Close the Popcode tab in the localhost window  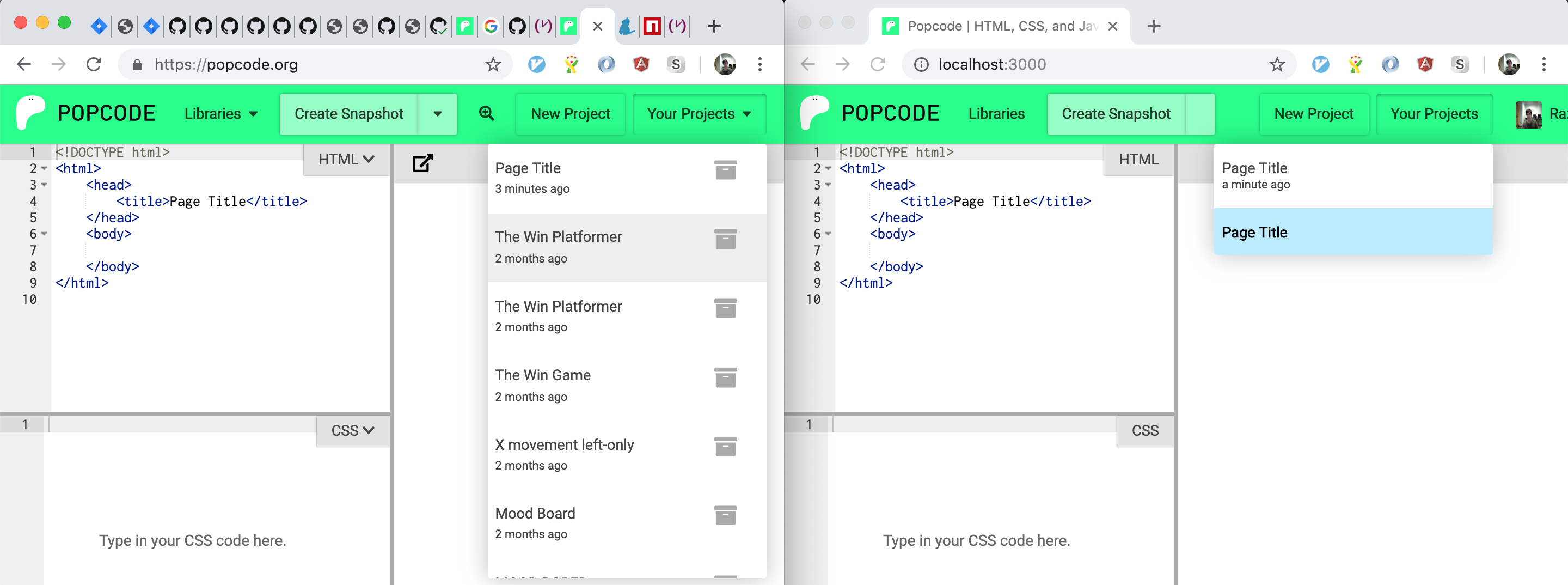1112,26
